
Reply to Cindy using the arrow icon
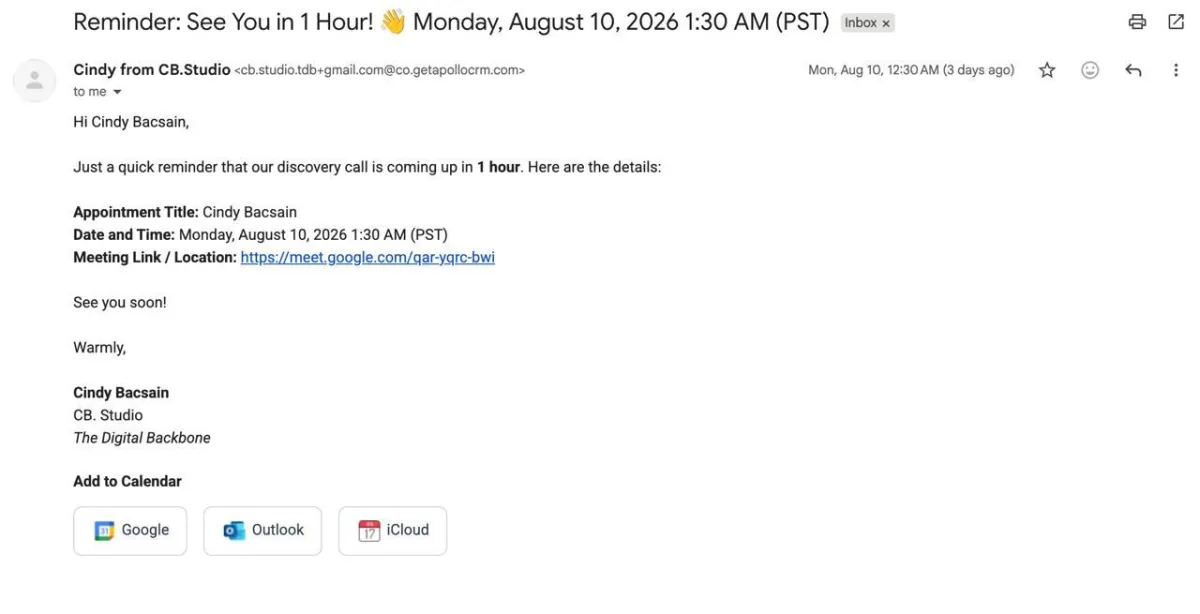1133,70
